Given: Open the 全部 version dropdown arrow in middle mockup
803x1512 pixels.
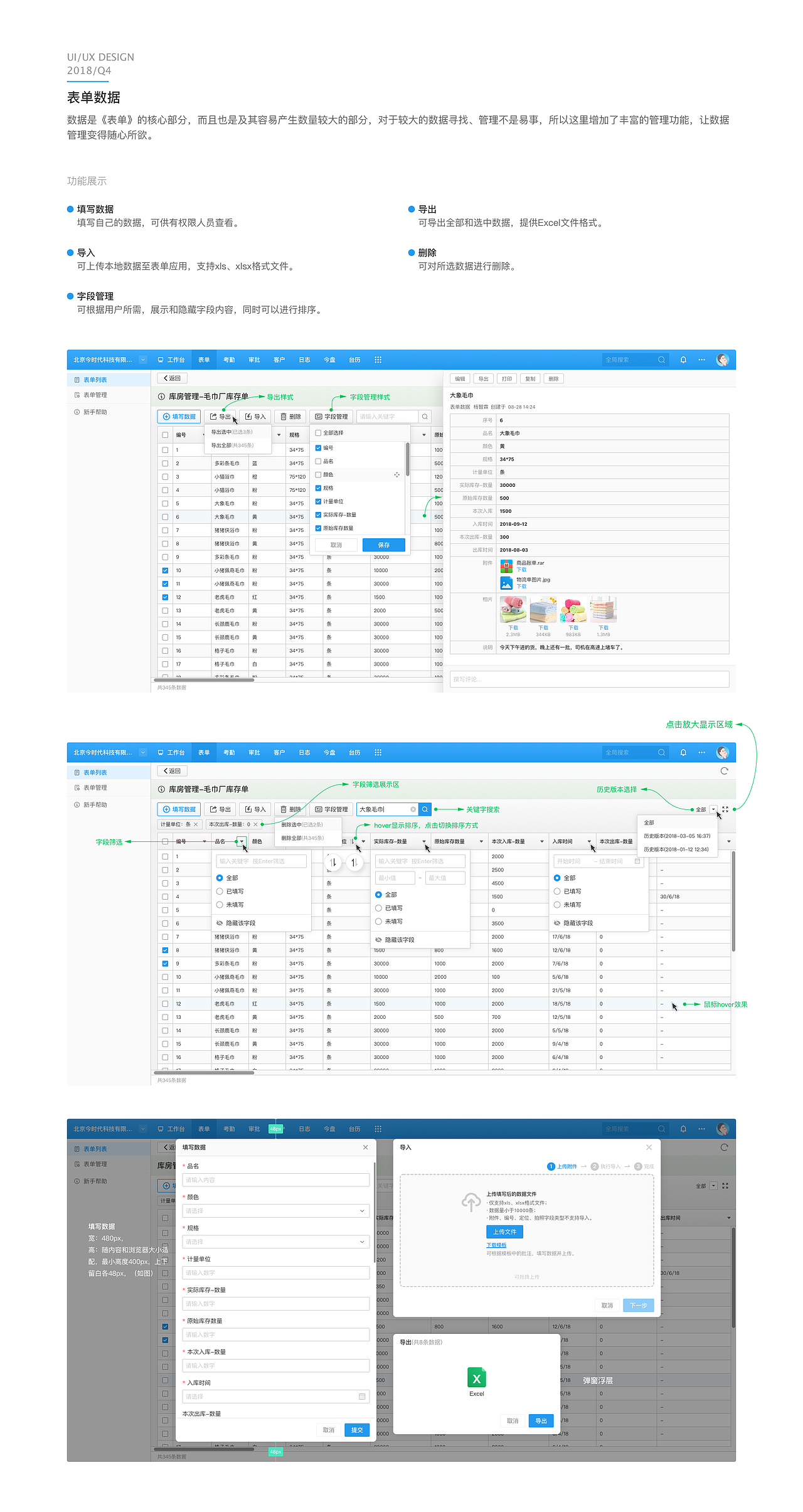Looking at the screenshot, I should (713, 809).
